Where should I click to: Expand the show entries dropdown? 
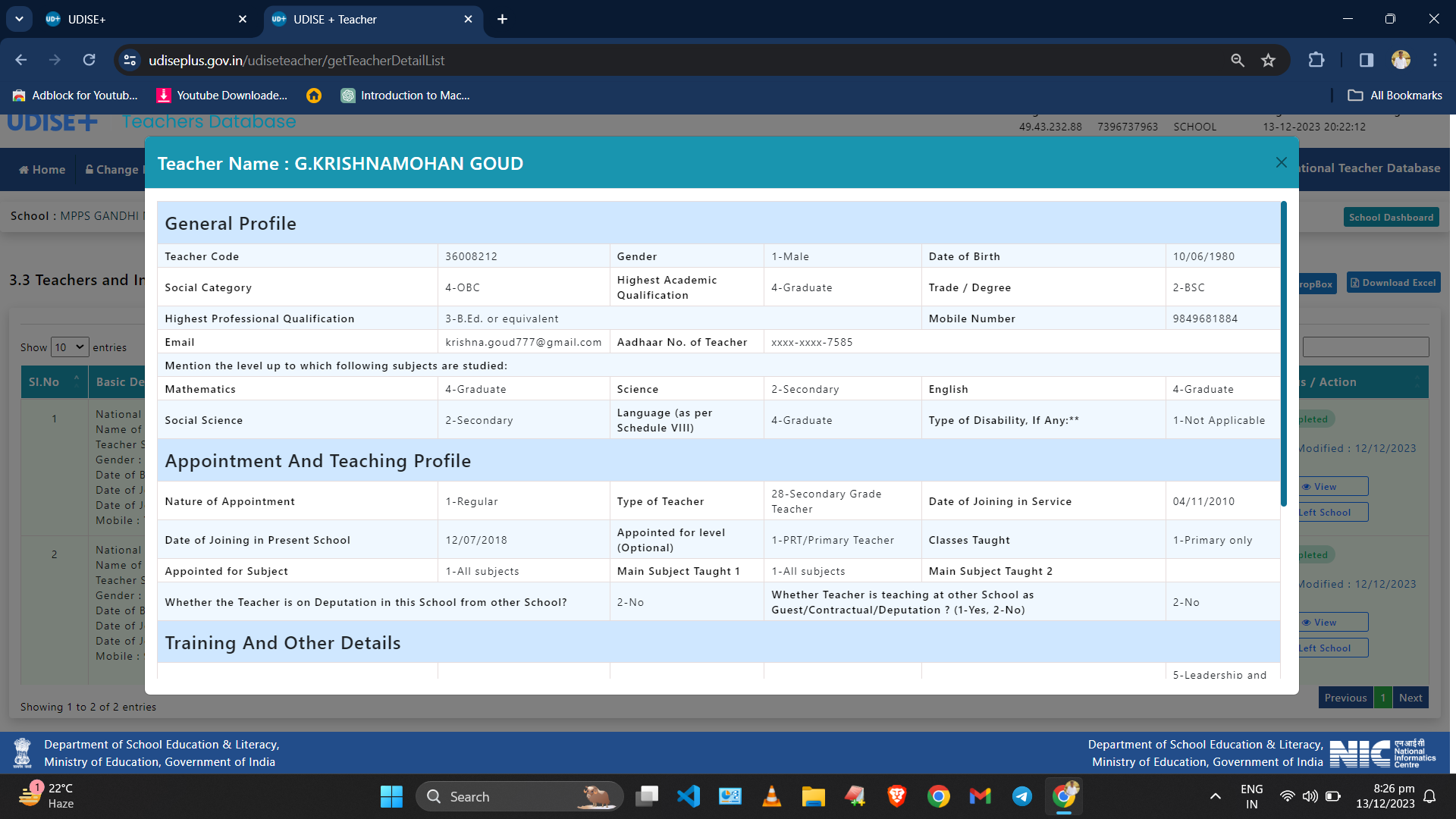70,347
